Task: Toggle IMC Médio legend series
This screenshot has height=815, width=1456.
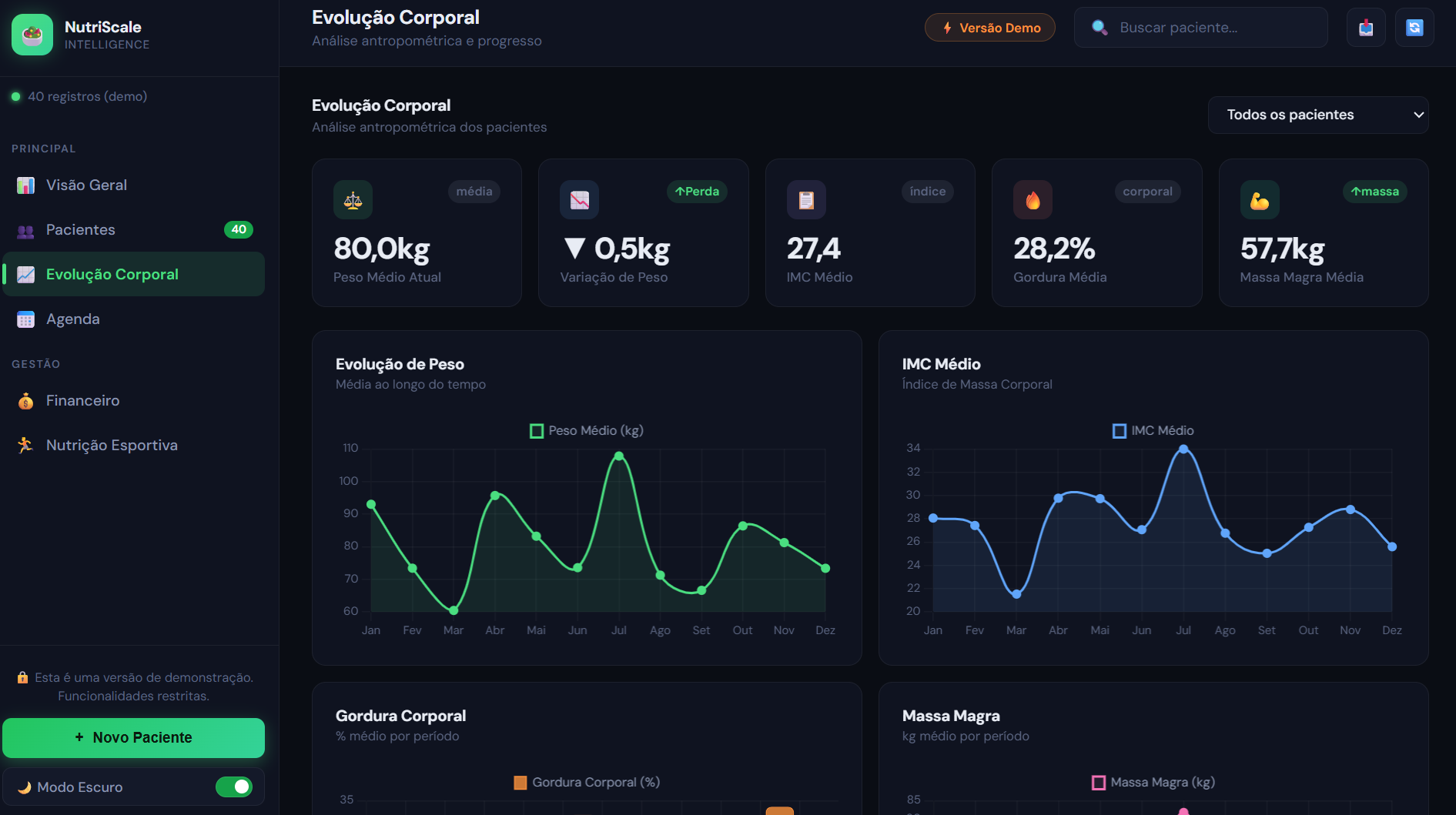Action: pyautogui.click(x=1153, y=431)
